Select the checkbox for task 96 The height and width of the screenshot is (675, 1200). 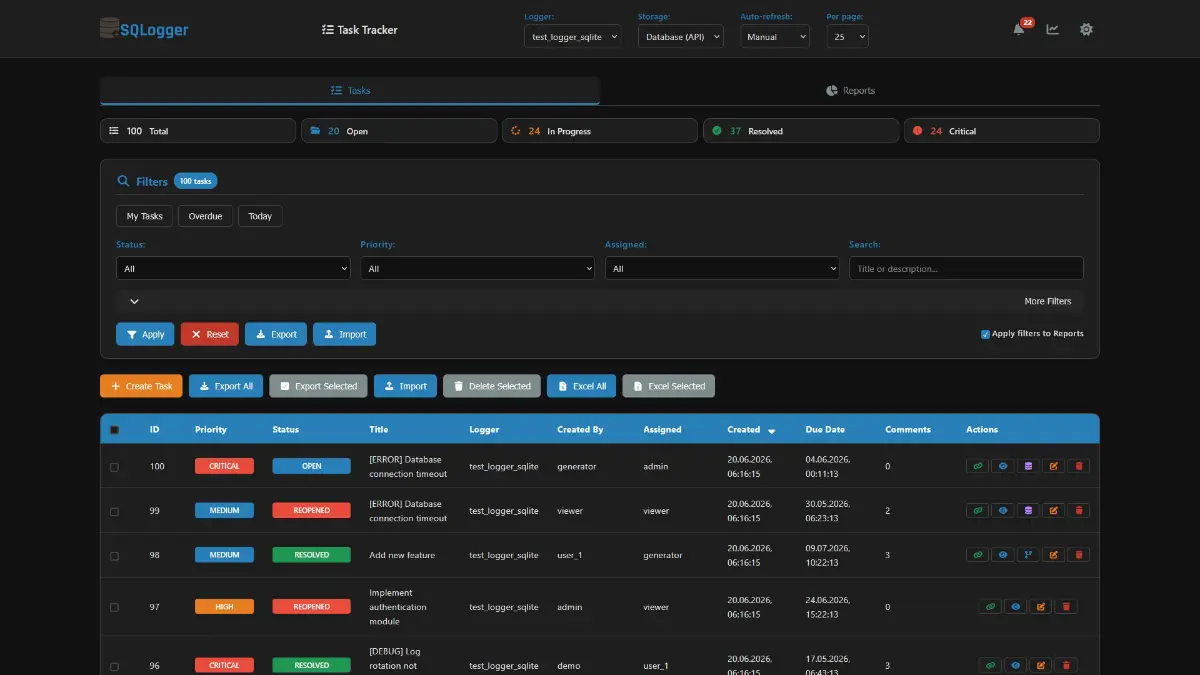[114, 666]
